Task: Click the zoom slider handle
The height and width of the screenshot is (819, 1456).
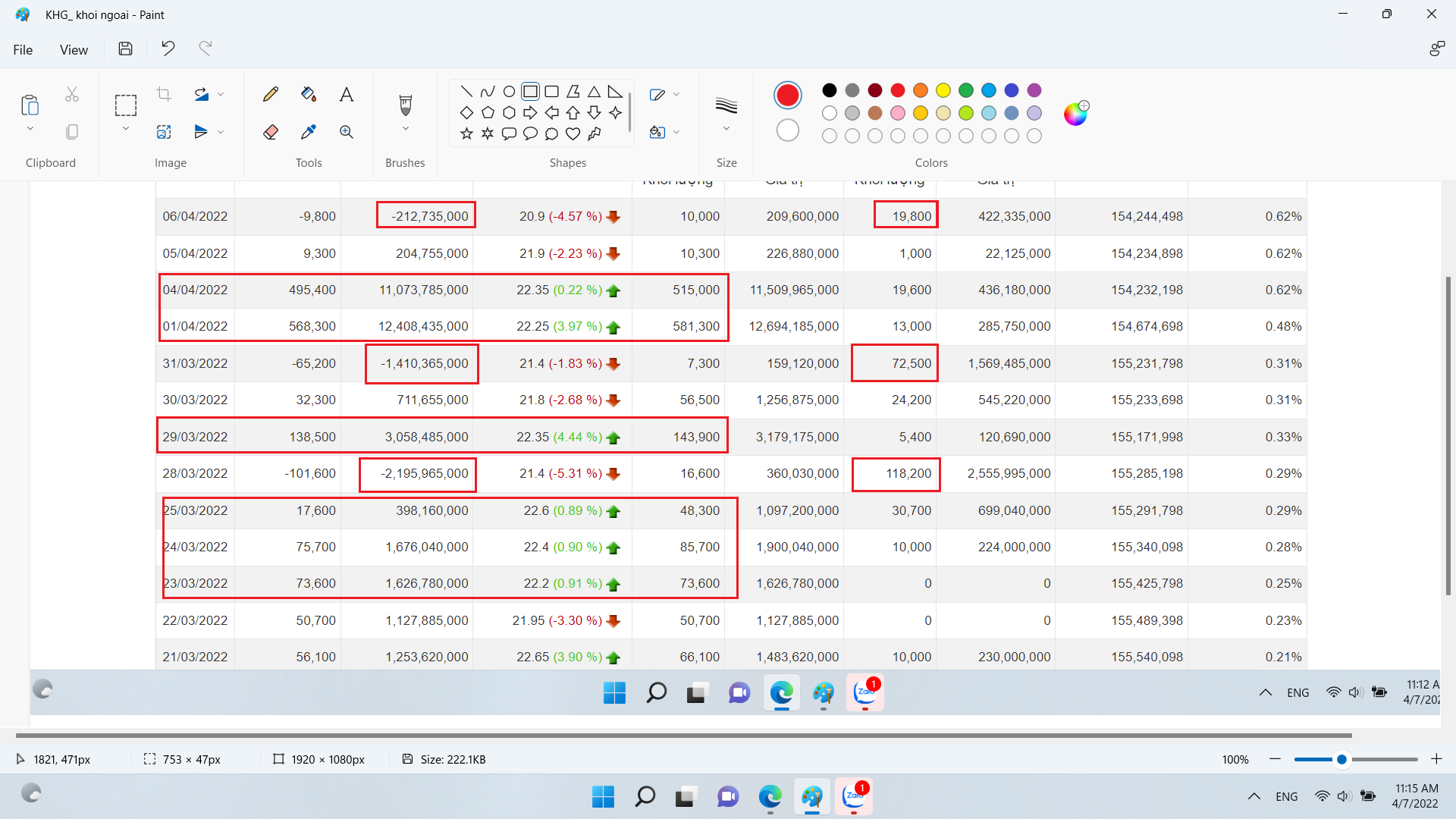Action: (x=1341, y=759)
